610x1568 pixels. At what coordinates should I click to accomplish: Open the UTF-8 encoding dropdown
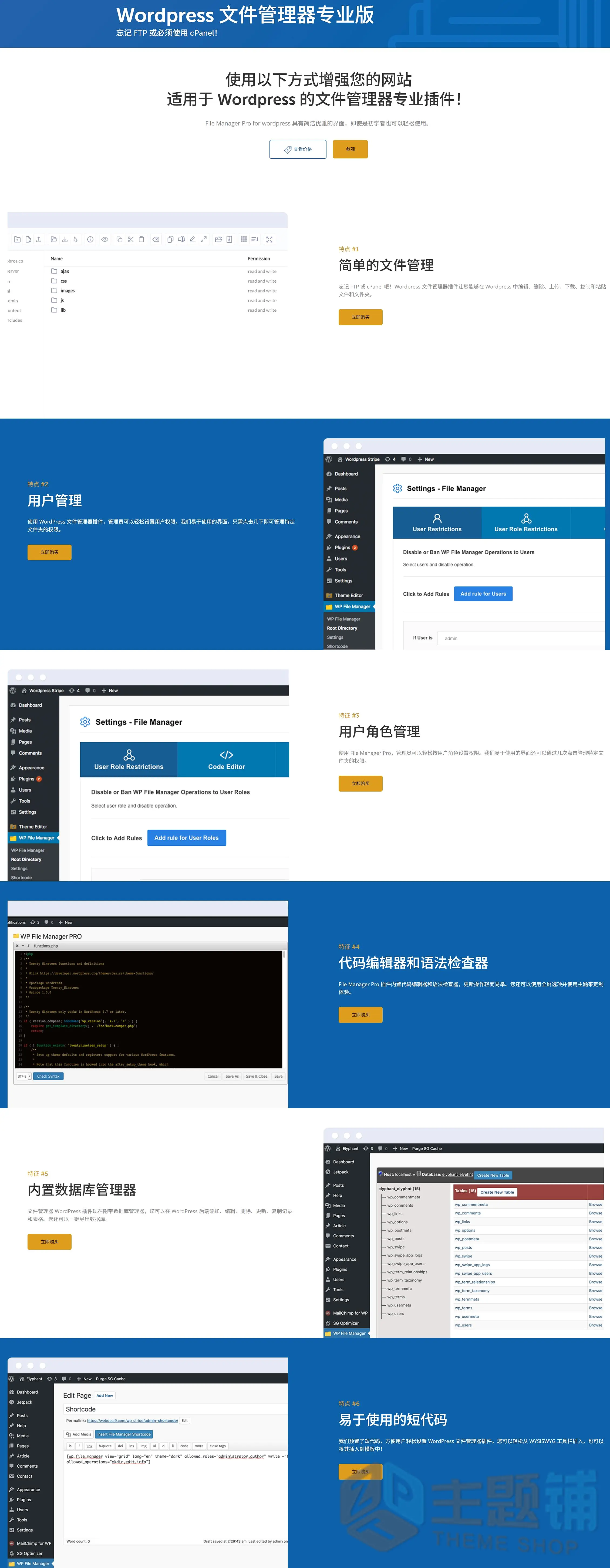[x=24, y=1076]
